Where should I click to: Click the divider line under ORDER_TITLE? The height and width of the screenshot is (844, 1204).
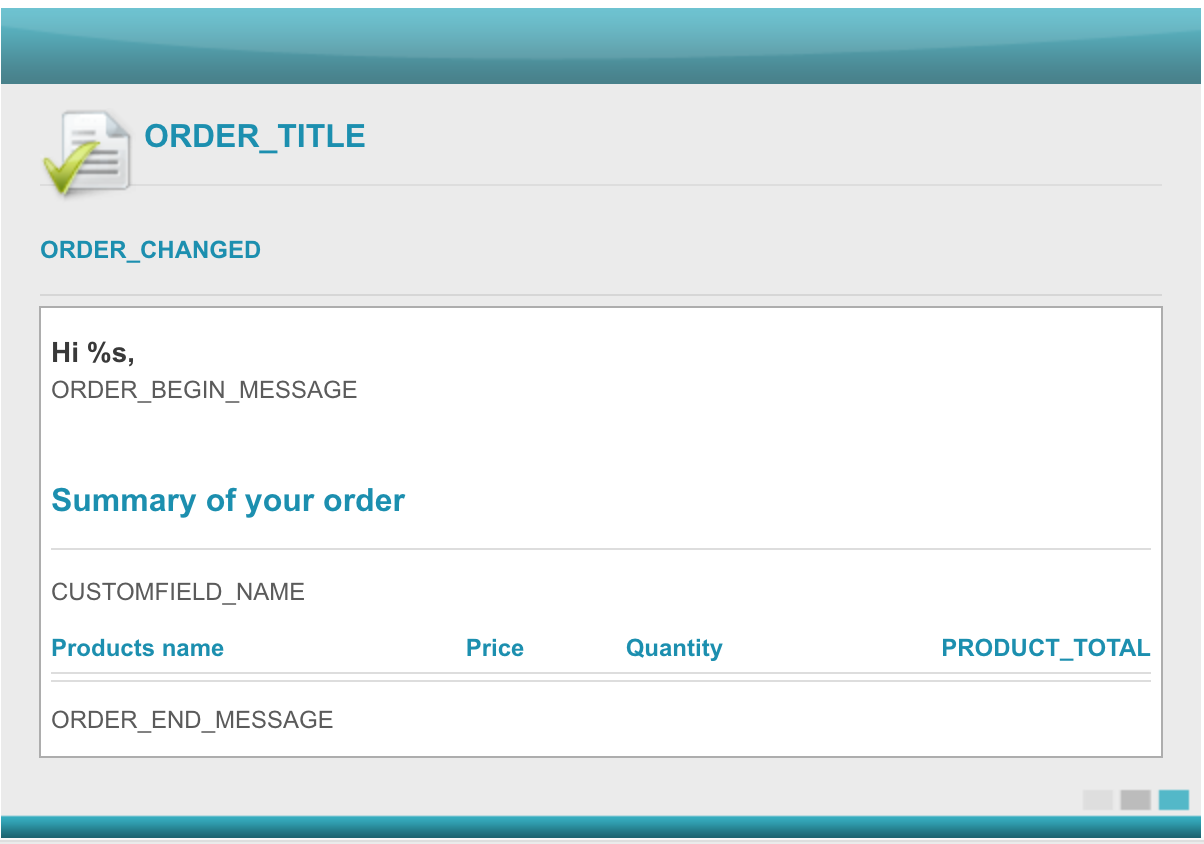click(x=640, y=185)
